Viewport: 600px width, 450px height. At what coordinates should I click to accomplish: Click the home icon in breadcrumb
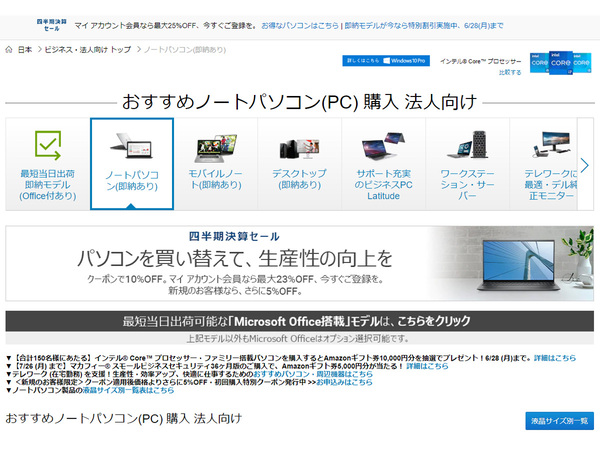[9, 49]
